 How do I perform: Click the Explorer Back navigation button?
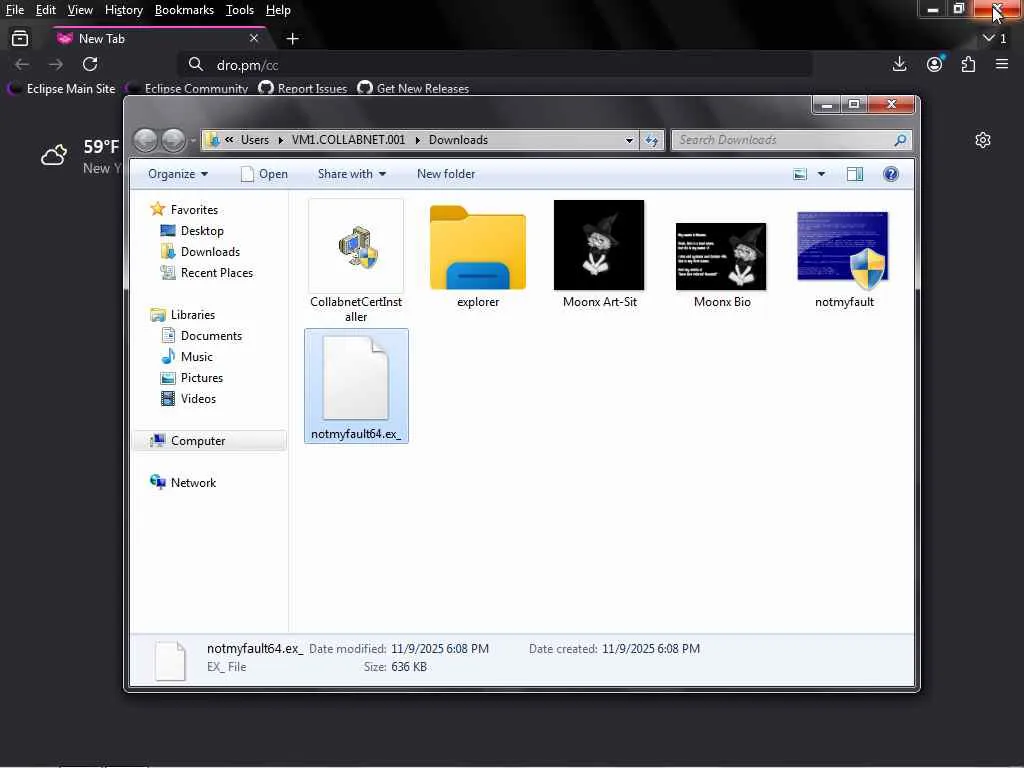[146, 140]
